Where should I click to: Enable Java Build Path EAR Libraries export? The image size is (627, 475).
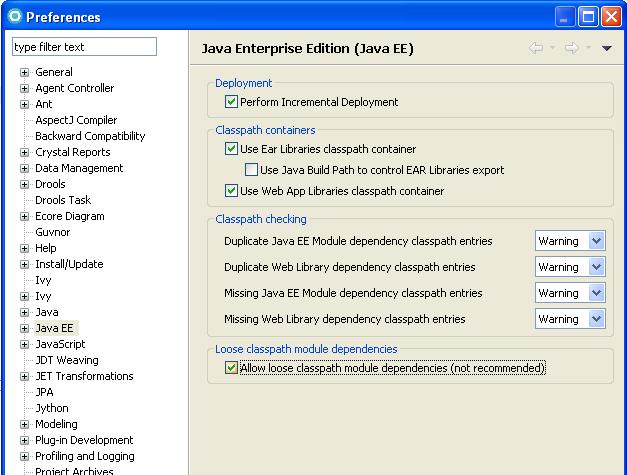click(251, 170)
